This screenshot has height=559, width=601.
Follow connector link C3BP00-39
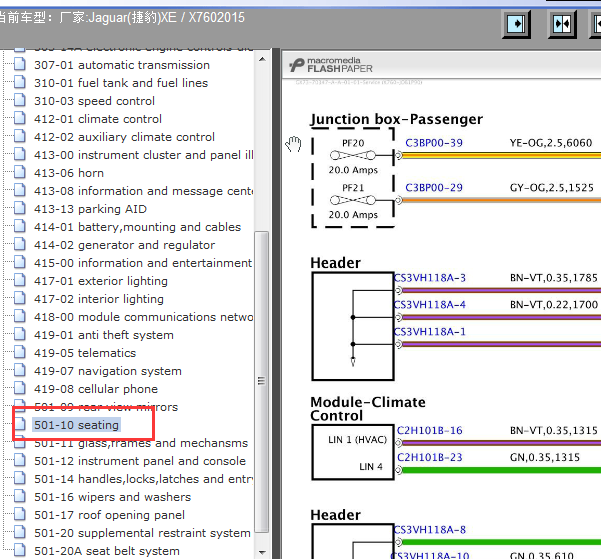[434, 143]
